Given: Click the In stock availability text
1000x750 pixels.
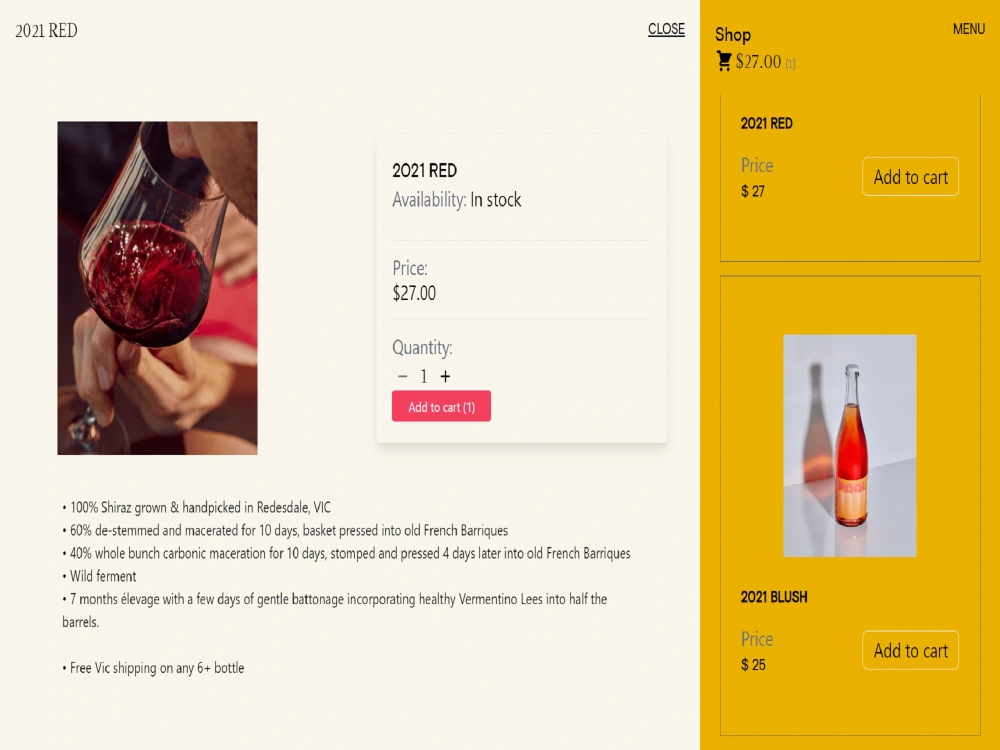Looking at the screenshot, I should (496, 200).
